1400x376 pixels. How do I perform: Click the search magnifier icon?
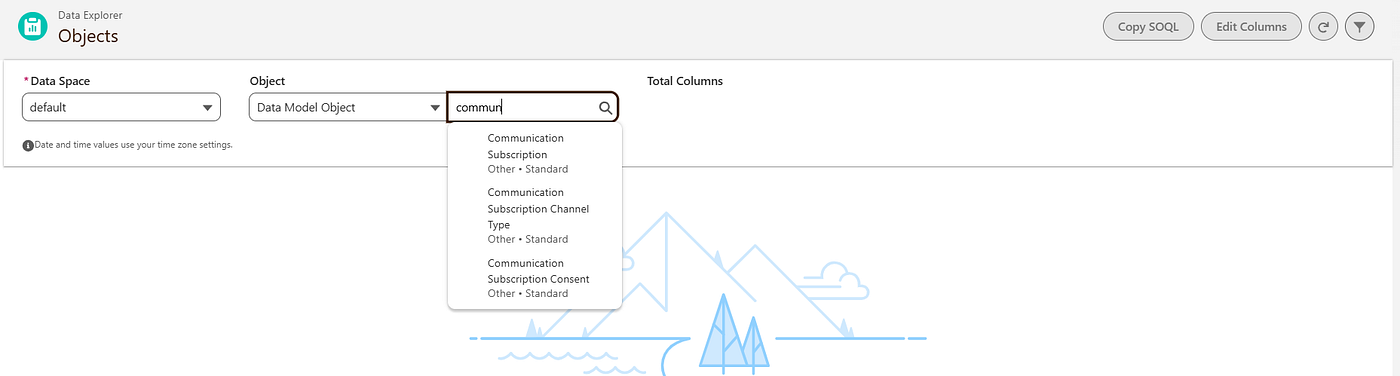pos(605,107)
